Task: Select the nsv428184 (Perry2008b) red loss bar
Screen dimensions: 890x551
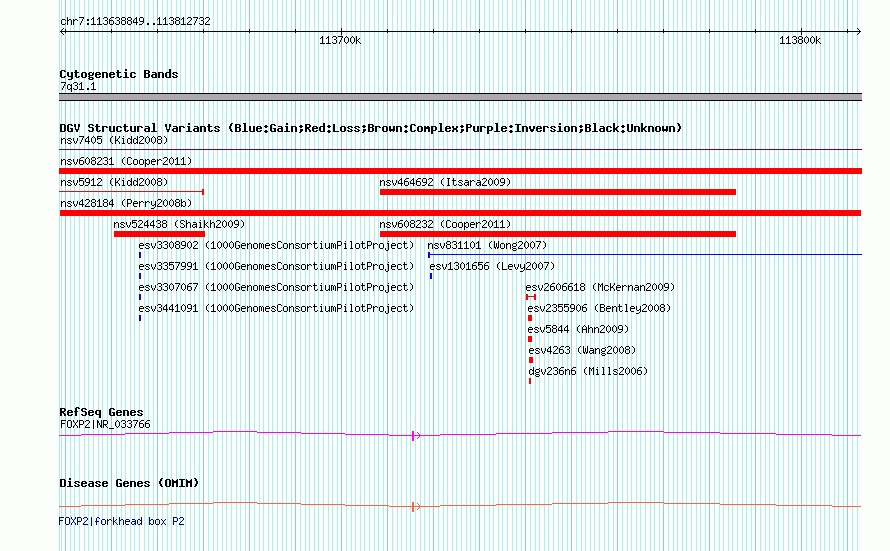Action: tap(460, 213)
